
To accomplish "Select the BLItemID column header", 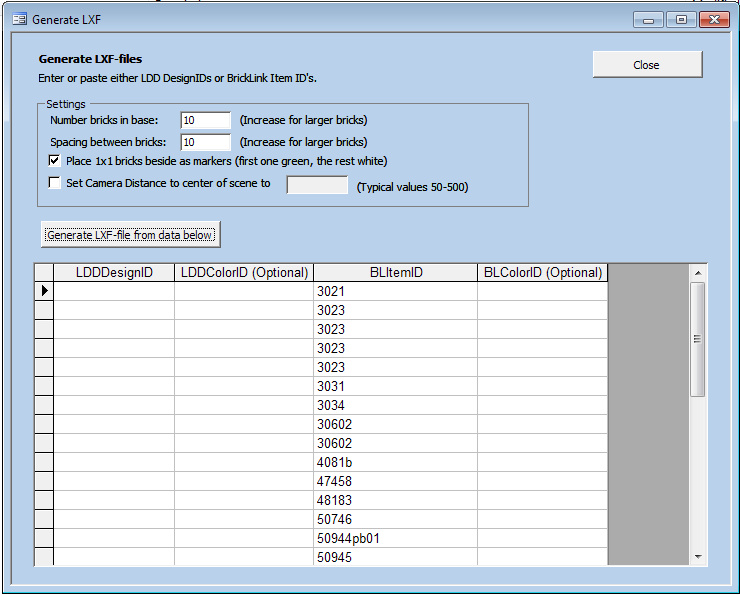I will pos(395,272).
